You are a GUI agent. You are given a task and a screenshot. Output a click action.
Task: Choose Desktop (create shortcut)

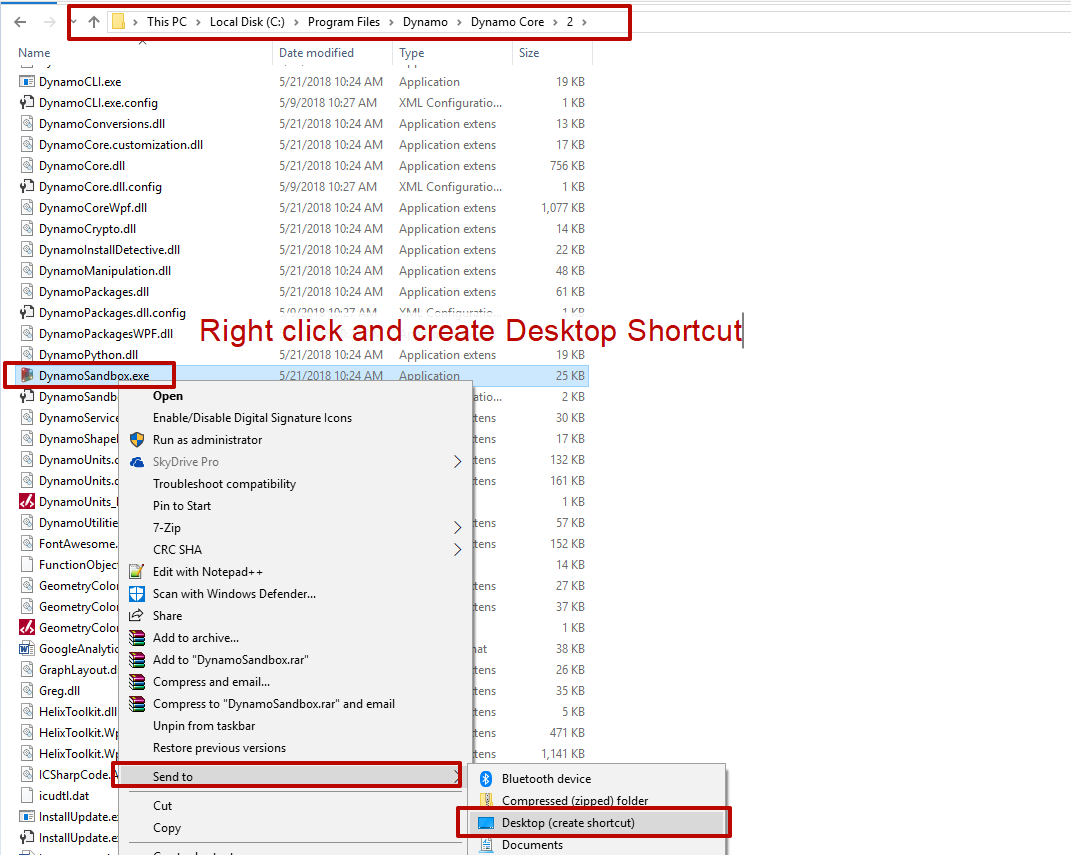[x=568, y=823]
